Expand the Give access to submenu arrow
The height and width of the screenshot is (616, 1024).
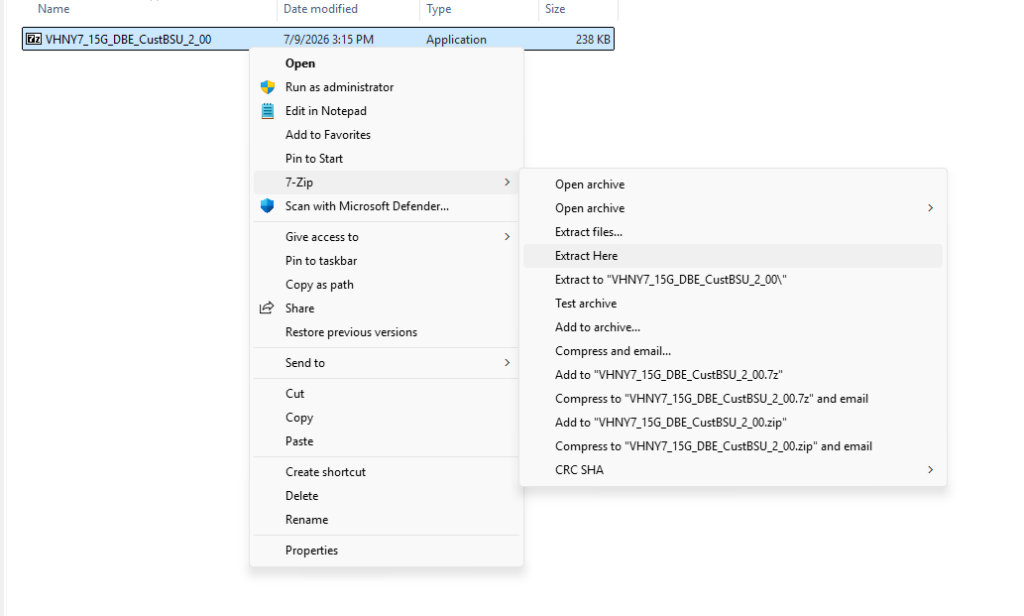(507, 236)
